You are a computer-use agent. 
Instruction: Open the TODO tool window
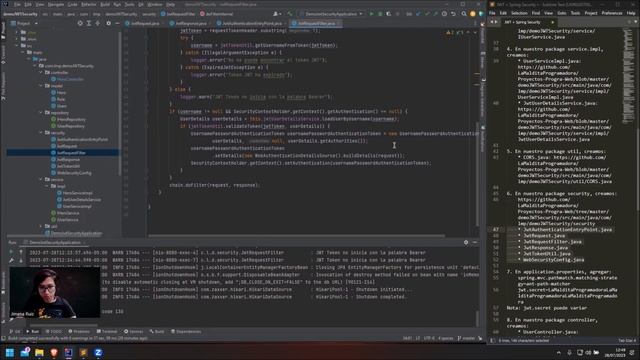click(54, 331)
